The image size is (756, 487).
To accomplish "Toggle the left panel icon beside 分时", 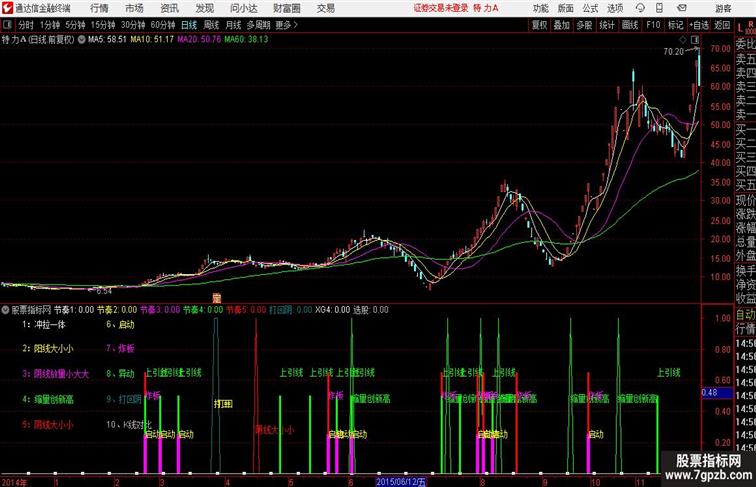I will [x=7, y=25].
